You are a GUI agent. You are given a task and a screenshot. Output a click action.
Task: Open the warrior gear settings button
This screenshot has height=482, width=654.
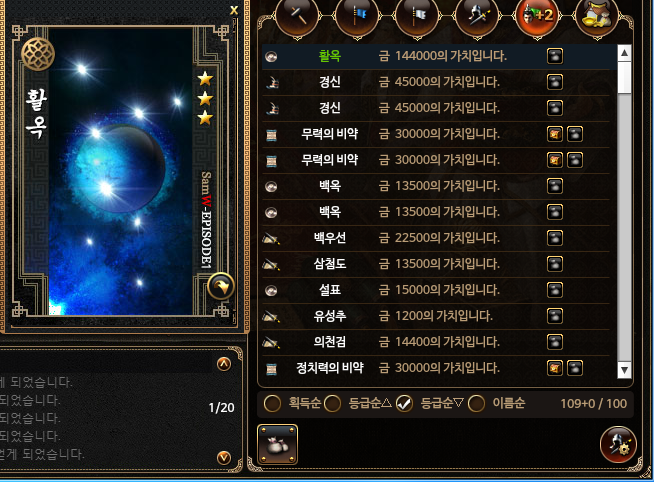pyautogui.click(x=618, y=444)
